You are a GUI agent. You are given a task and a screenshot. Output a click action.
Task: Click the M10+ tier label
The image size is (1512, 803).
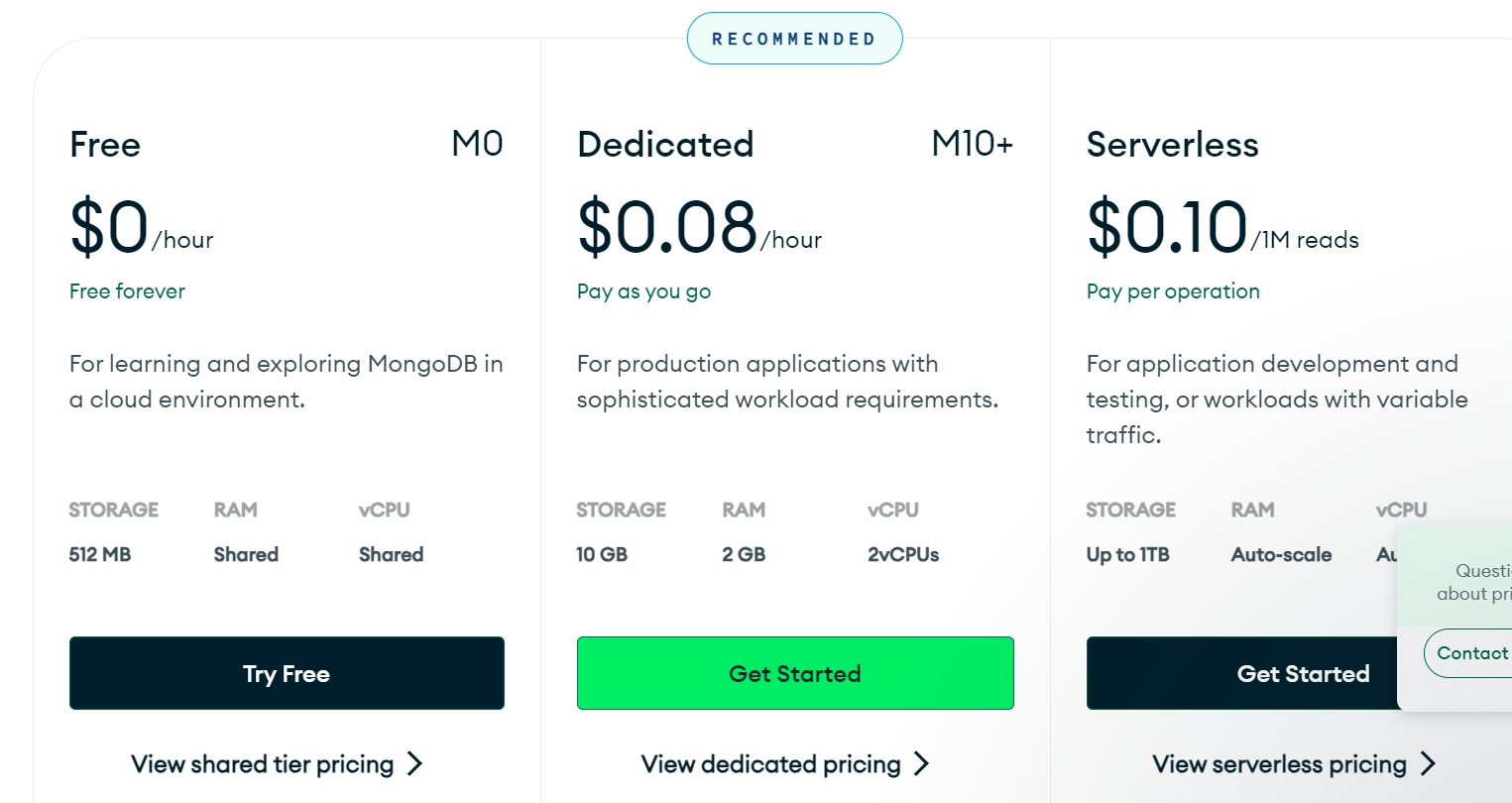click(970, 144)
